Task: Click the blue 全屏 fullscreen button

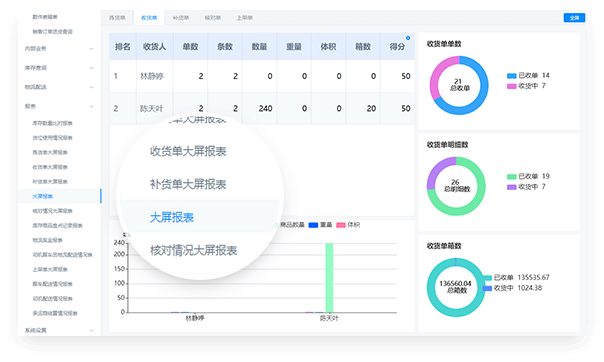Action: [x=574, y=18]
